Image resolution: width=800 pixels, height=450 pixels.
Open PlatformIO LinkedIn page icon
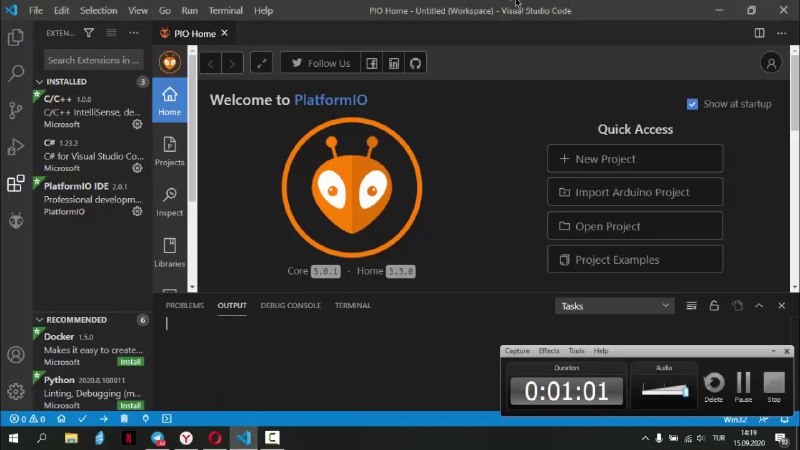[393, 63]
